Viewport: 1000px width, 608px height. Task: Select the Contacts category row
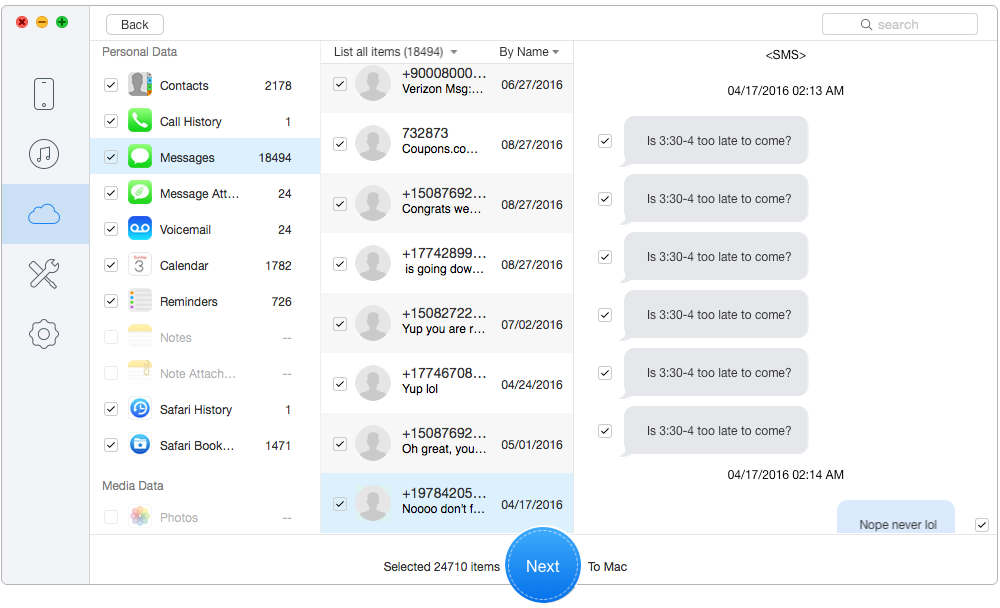click(205, 85)
